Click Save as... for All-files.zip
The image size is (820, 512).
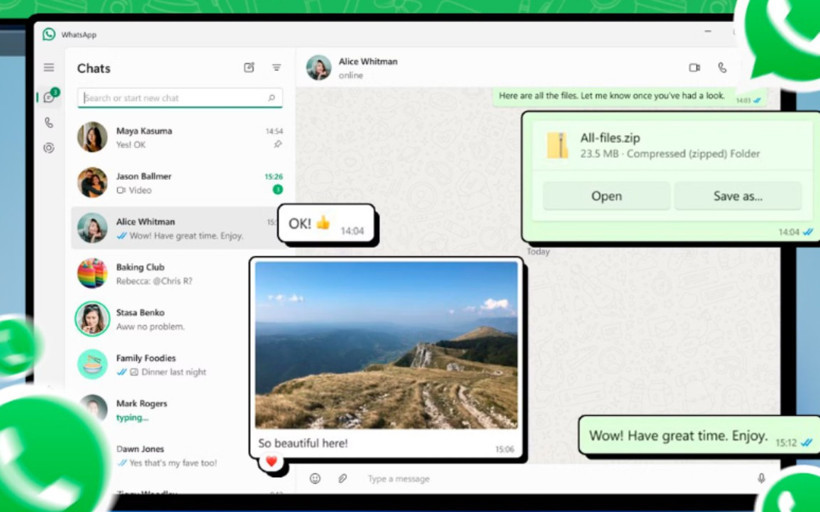(x=738, y=196)
